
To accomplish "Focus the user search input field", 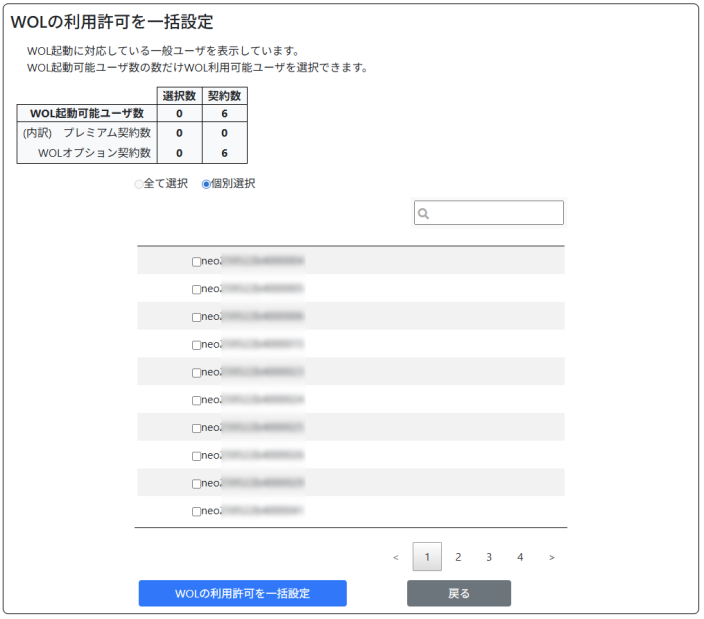I will pos(496,213).
